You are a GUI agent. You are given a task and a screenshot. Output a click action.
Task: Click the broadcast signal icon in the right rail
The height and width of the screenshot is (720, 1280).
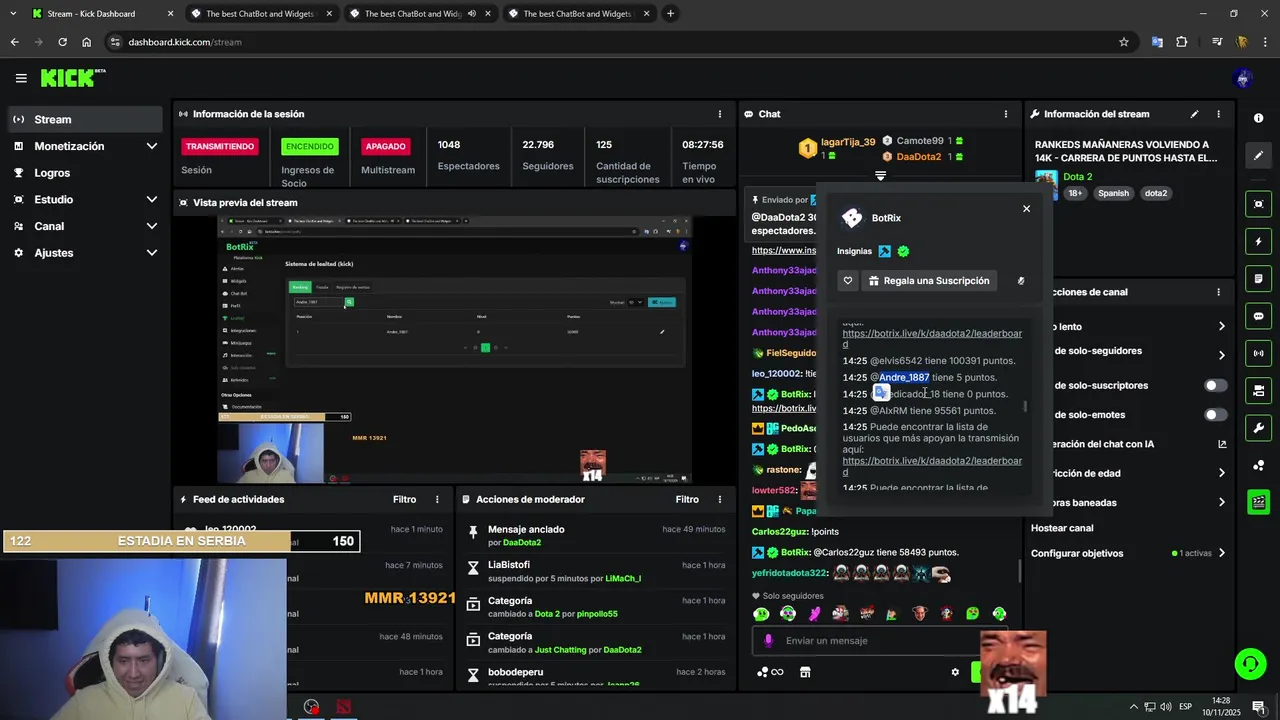(1258, 353)
